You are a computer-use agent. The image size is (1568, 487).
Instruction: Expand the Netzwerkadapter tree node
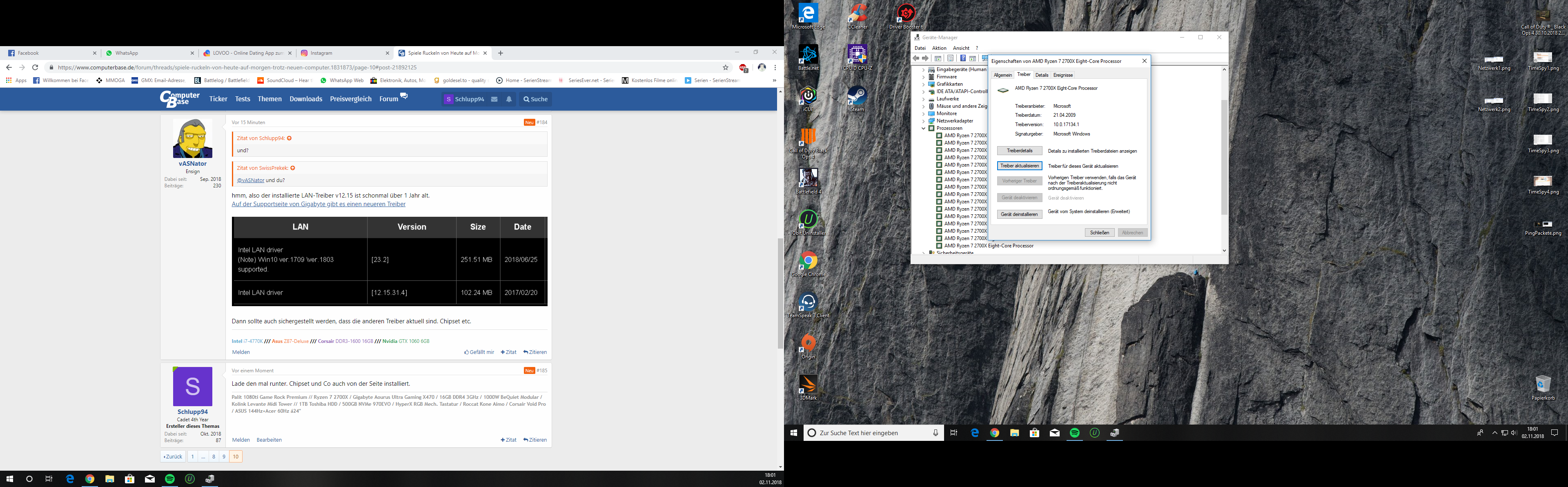pos(923,121)
